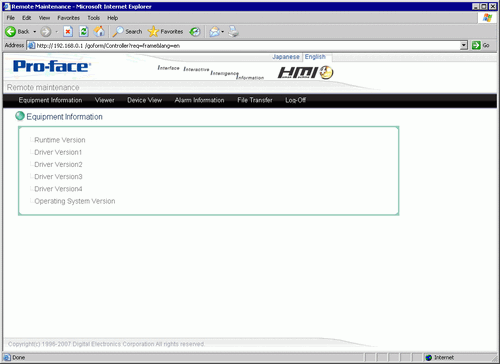The width and height of the screenshot is (500, 364).
Task: Select Driver Version4 tree item
Action: coord(58,189)
